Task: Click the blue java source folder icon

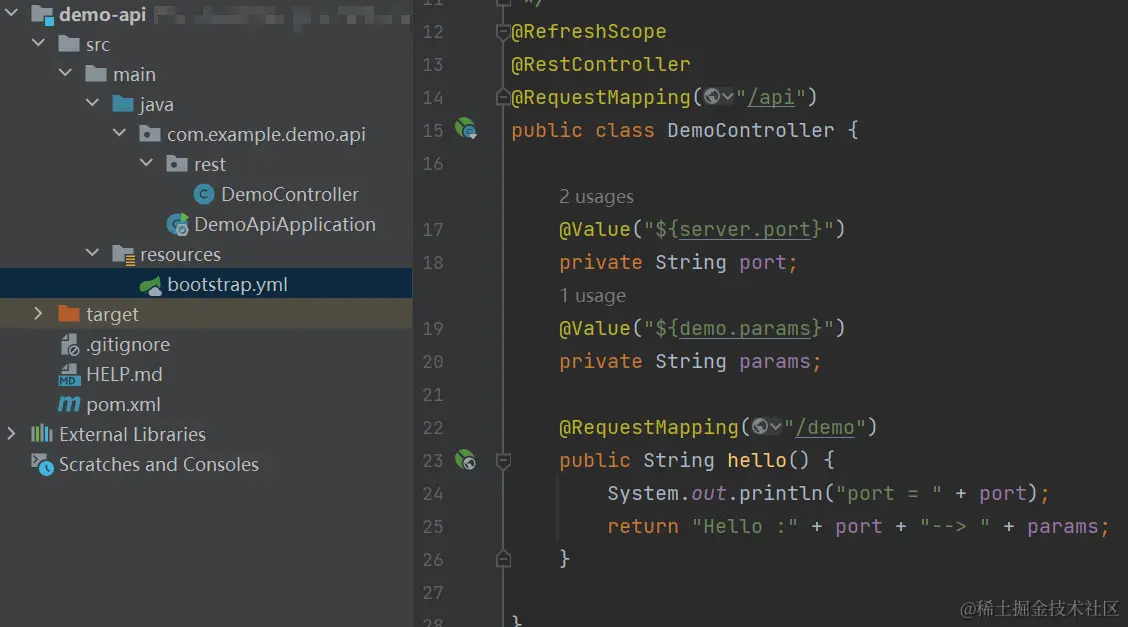Action: [x=123, y=104]
